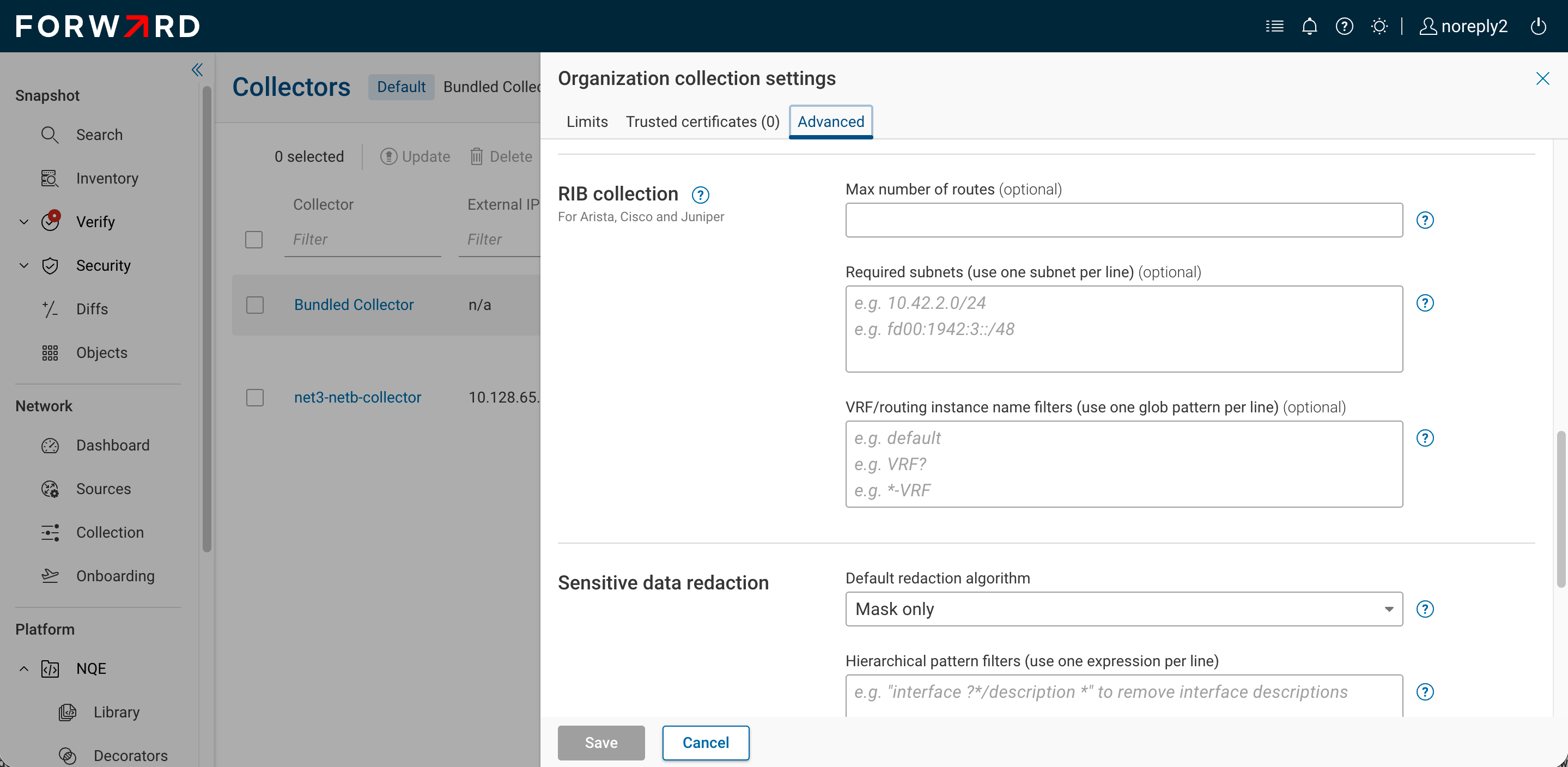Click the Save button
Screen dimensions: 1568x767
coord(601,742)
